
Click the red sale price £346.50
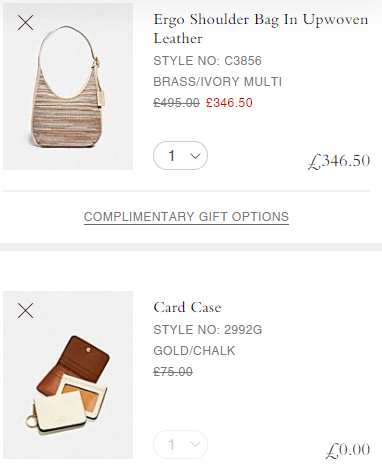pyautogui.click(x=229, y=103)
